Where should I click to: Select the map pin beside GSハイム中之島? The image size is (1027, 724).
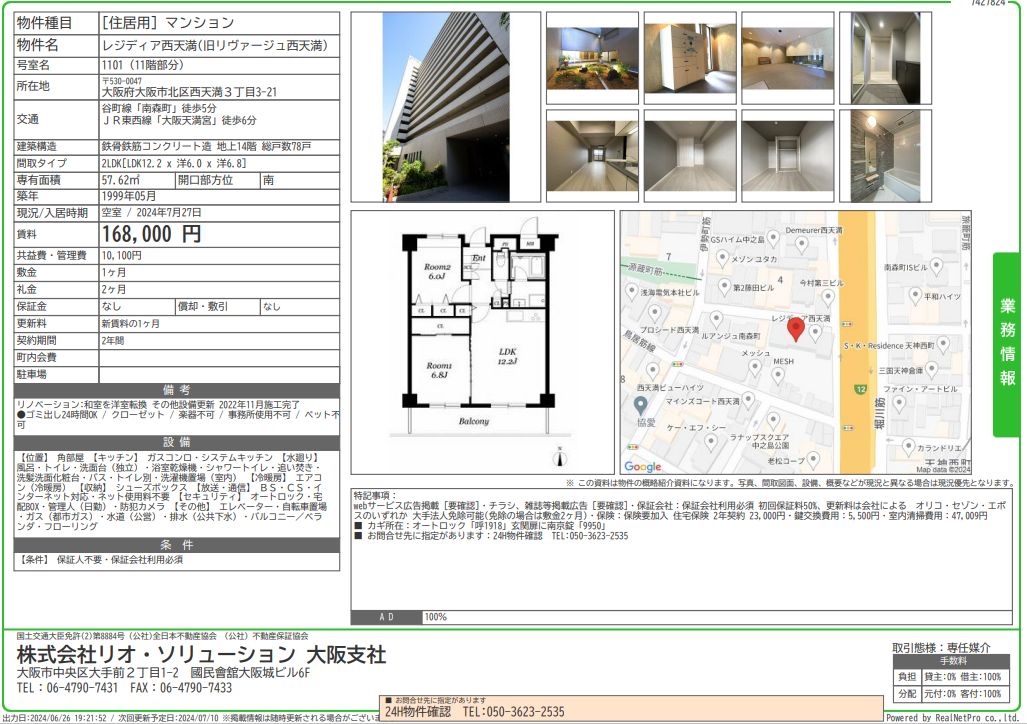(x=773, y=237)
